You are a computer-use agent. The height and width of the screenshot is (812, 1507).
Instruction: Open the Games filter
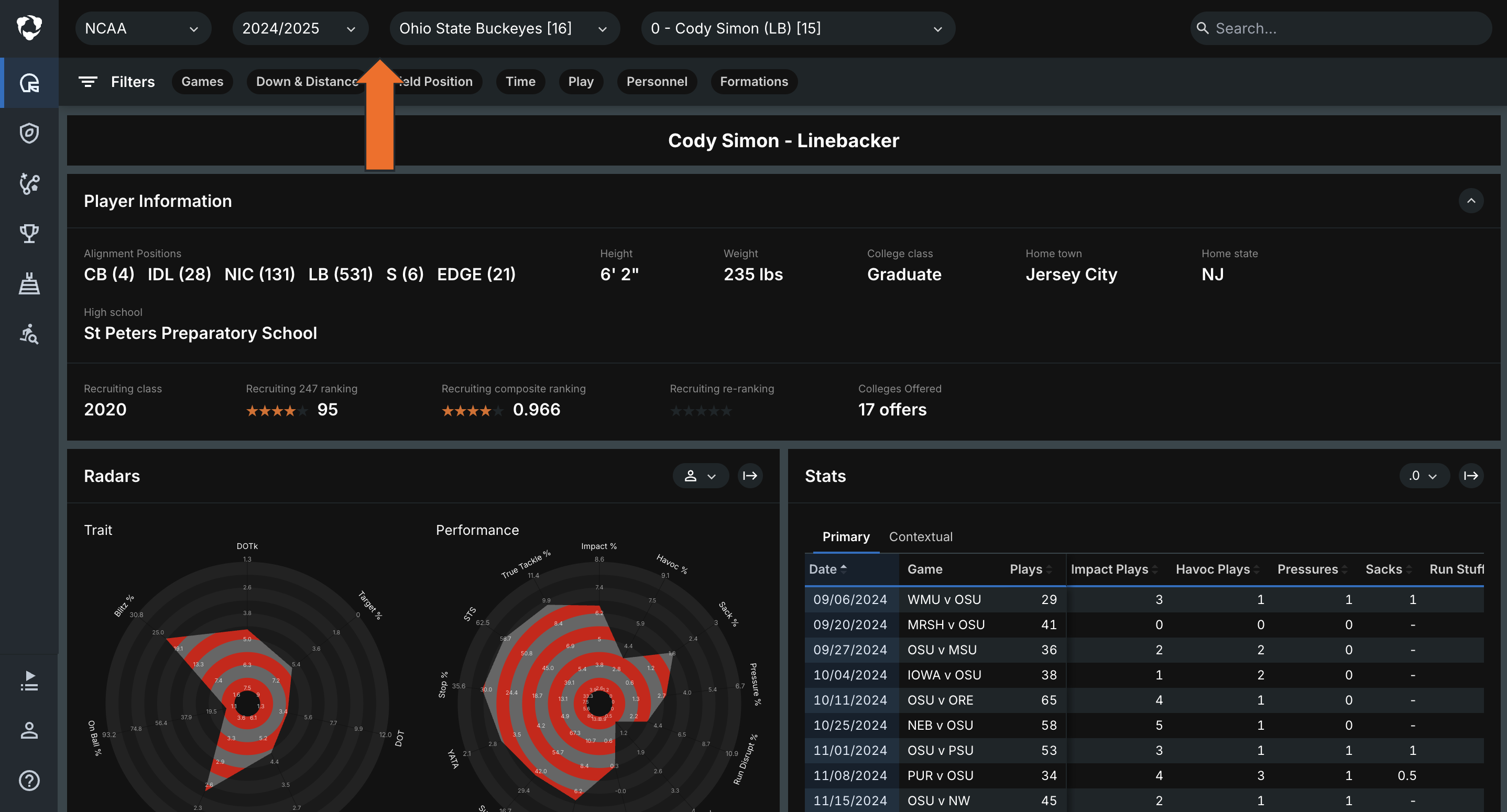pos(202,81)
